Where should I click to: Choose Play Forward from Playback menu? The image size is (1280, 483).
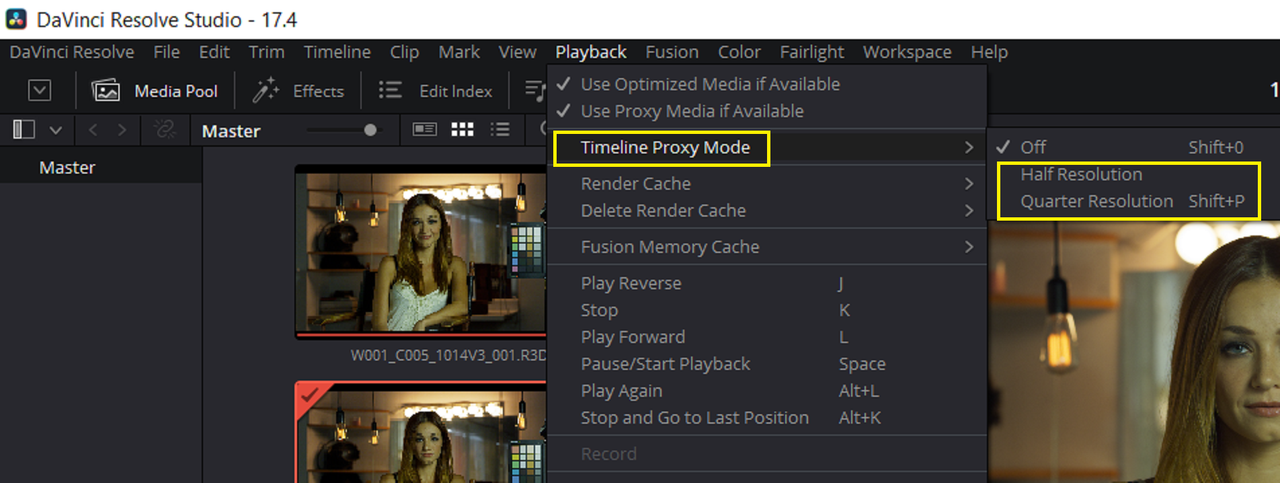pyautogui.click(x=767, y=337)
